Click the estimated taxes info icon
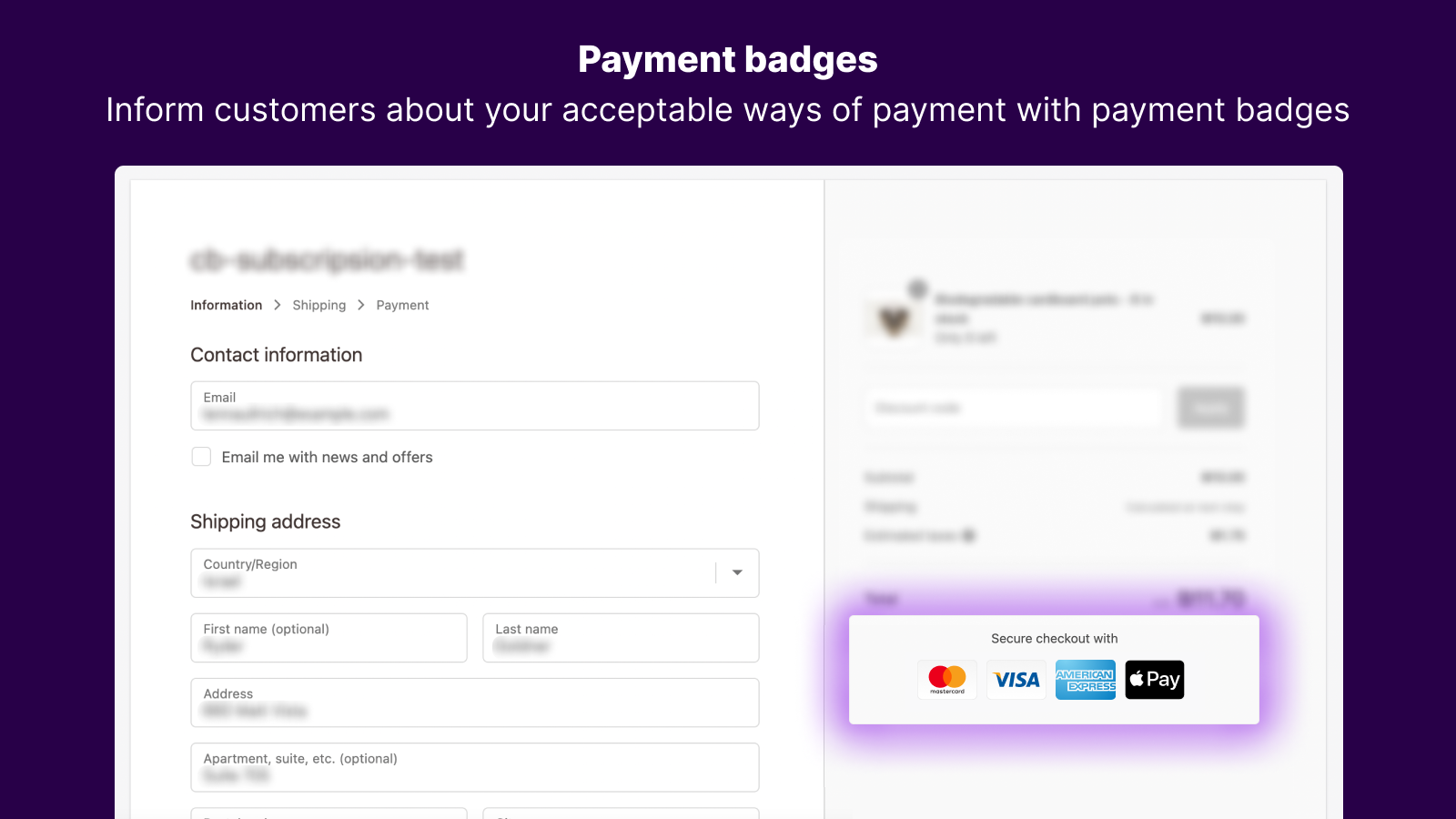Viewport: 1456px width, 819px height. [x=968, y=535]
